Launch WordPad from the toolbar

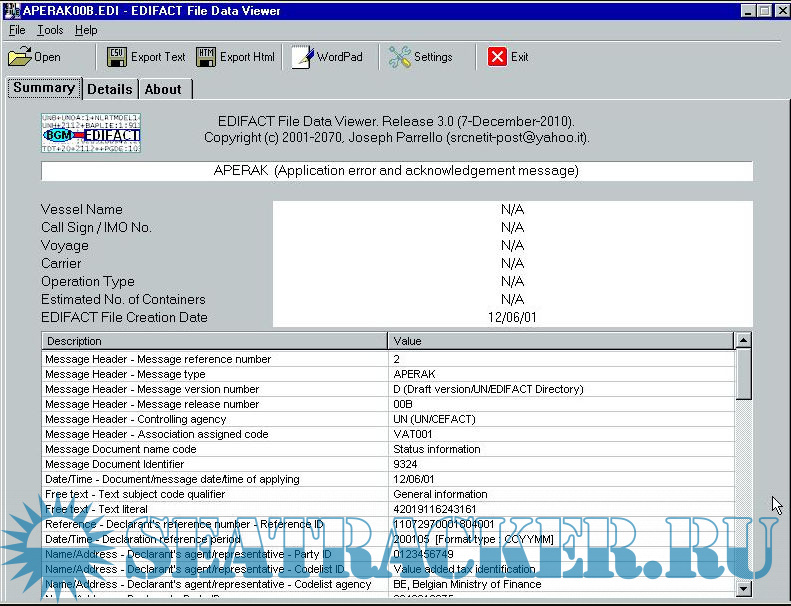pyautogui.click(x=302, y=57)
